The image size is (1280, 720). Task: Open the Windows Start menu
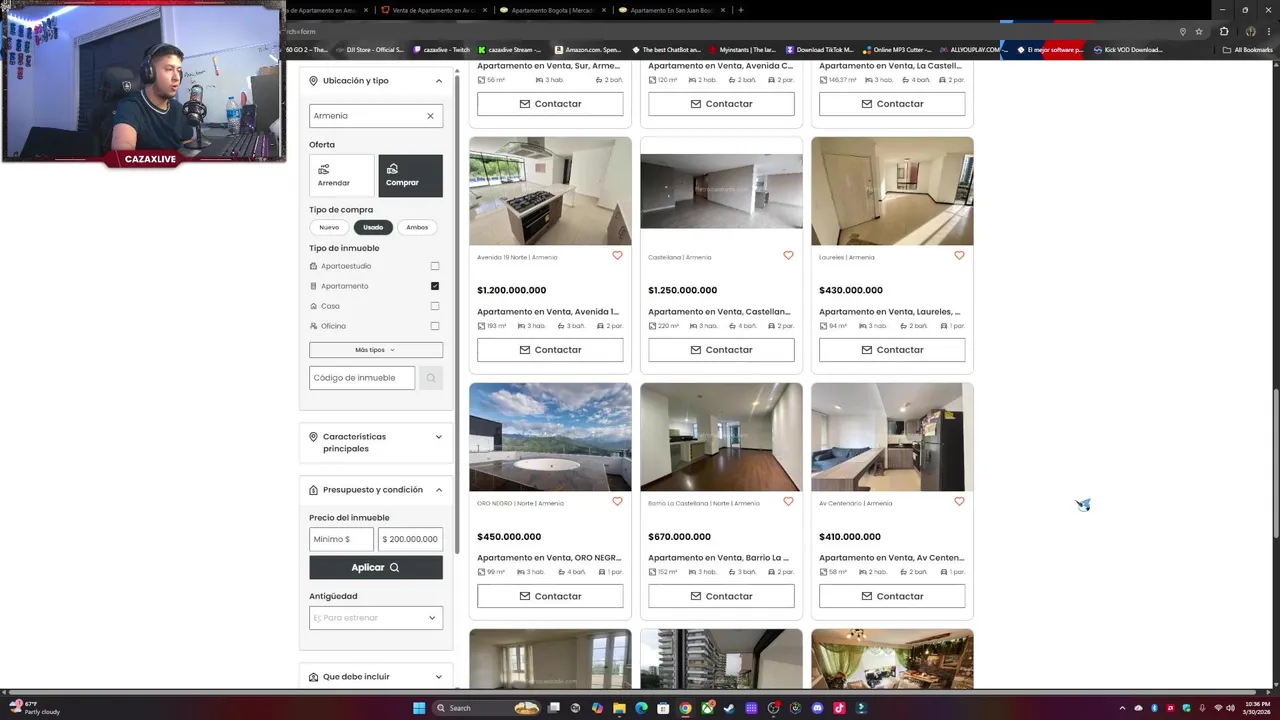point(419,708)
